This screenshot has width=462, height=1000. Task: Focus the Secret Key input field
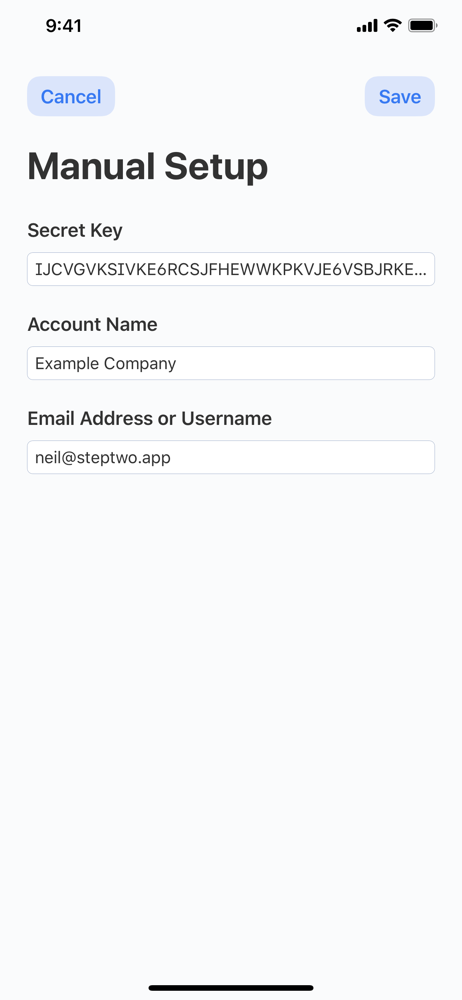(231, 269)
